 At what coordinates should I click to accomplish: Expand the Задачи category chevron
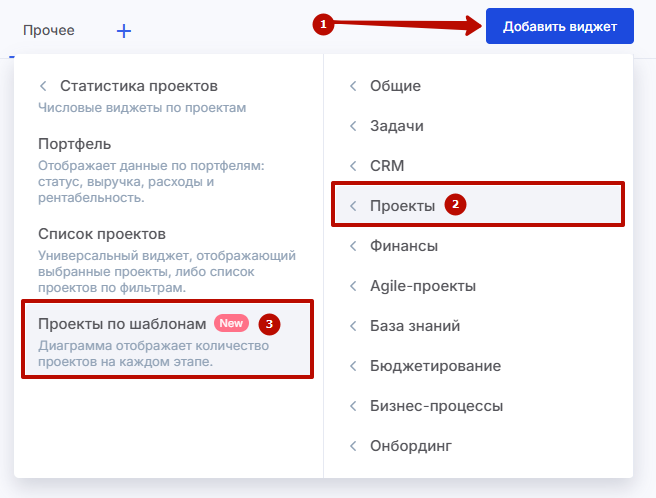pos(353,126)
